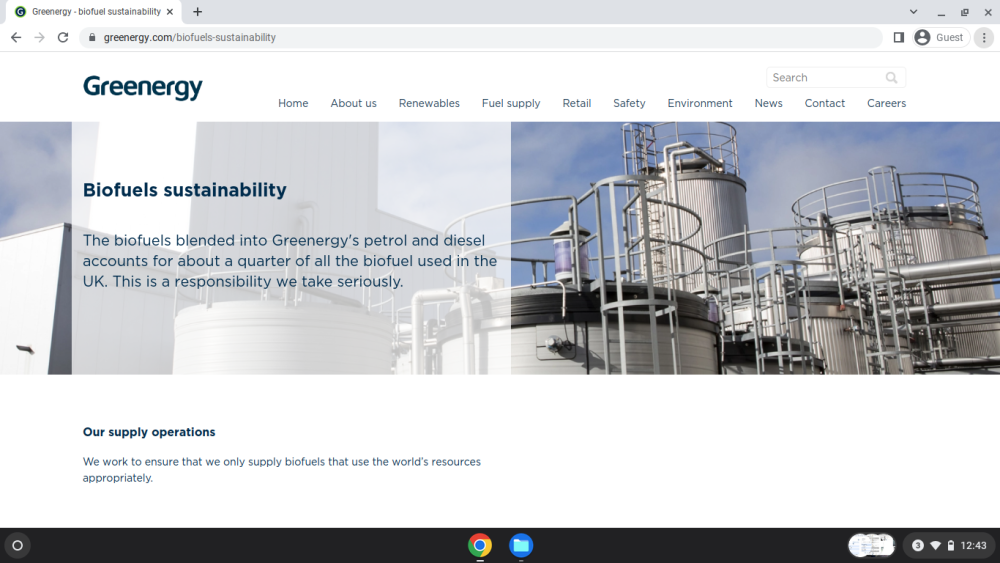The width and height of the screenshot is (1000, 563).
Task: Open a new browser tab
Action: [x=198, y=11]
